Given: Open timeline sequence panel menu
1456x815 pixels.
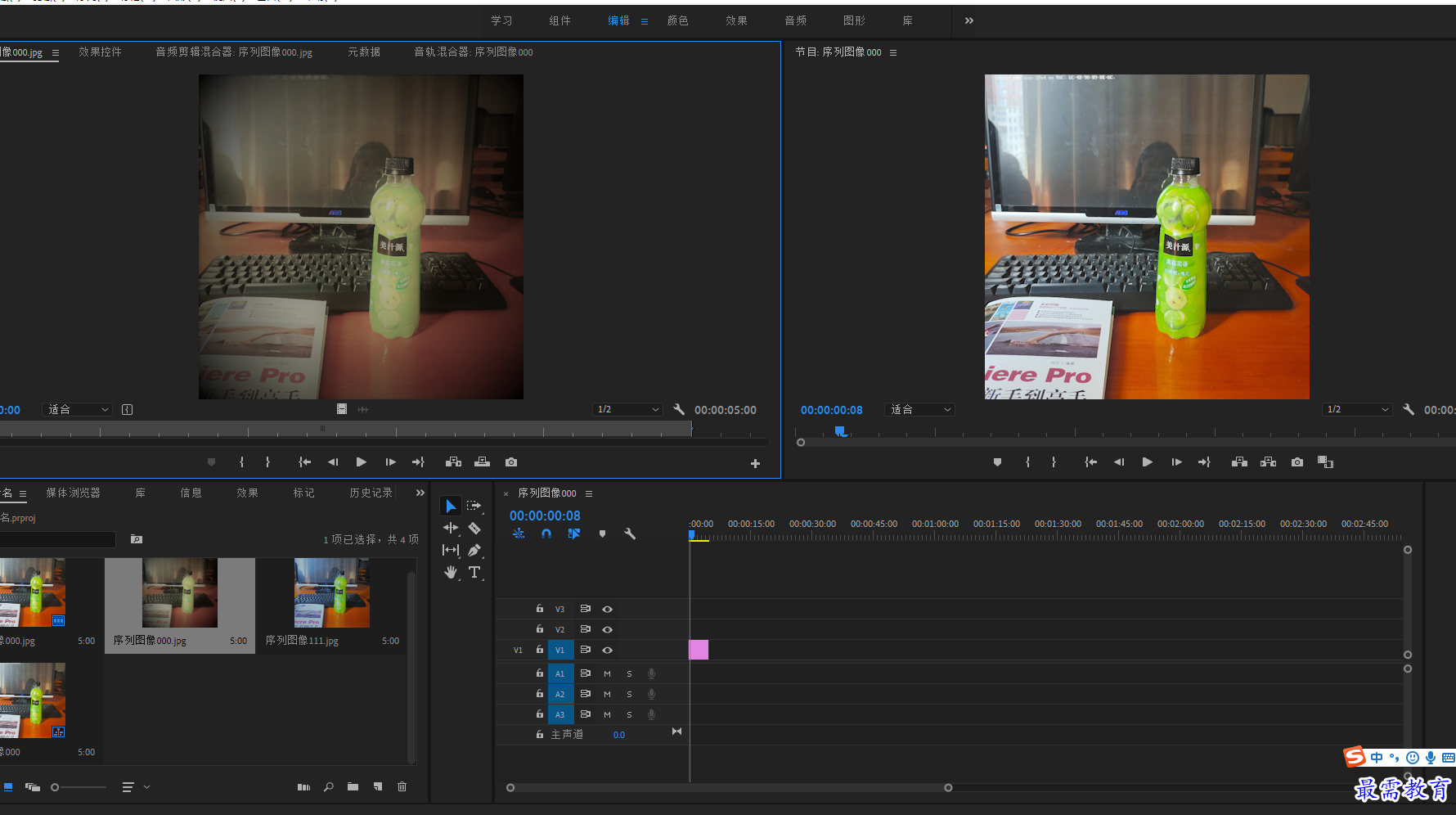Looking at the screenshot, I should [588, 493].
